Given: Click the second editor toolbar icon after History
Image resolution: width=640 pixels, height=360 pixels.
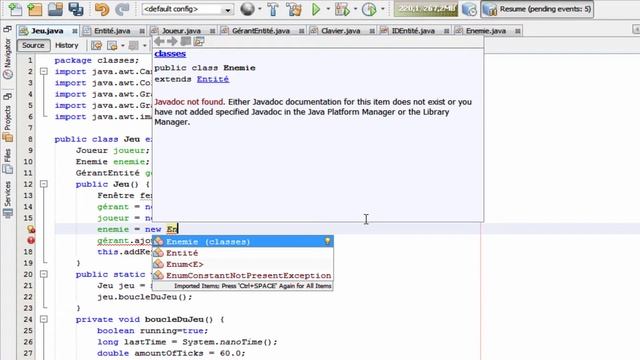Looking at the screenshot, I should (112, 45).
